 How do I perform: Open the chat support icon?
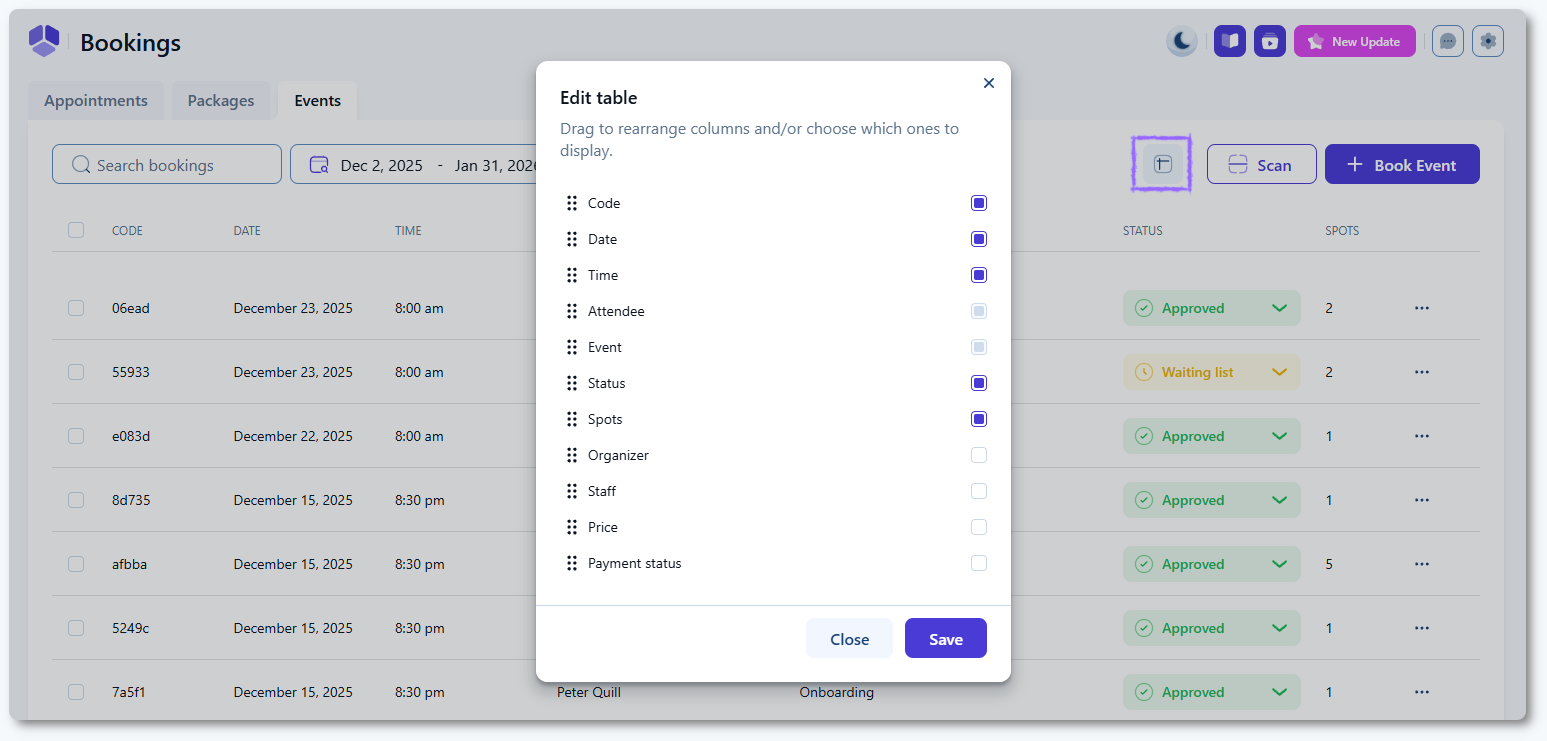coord(1448,41)
